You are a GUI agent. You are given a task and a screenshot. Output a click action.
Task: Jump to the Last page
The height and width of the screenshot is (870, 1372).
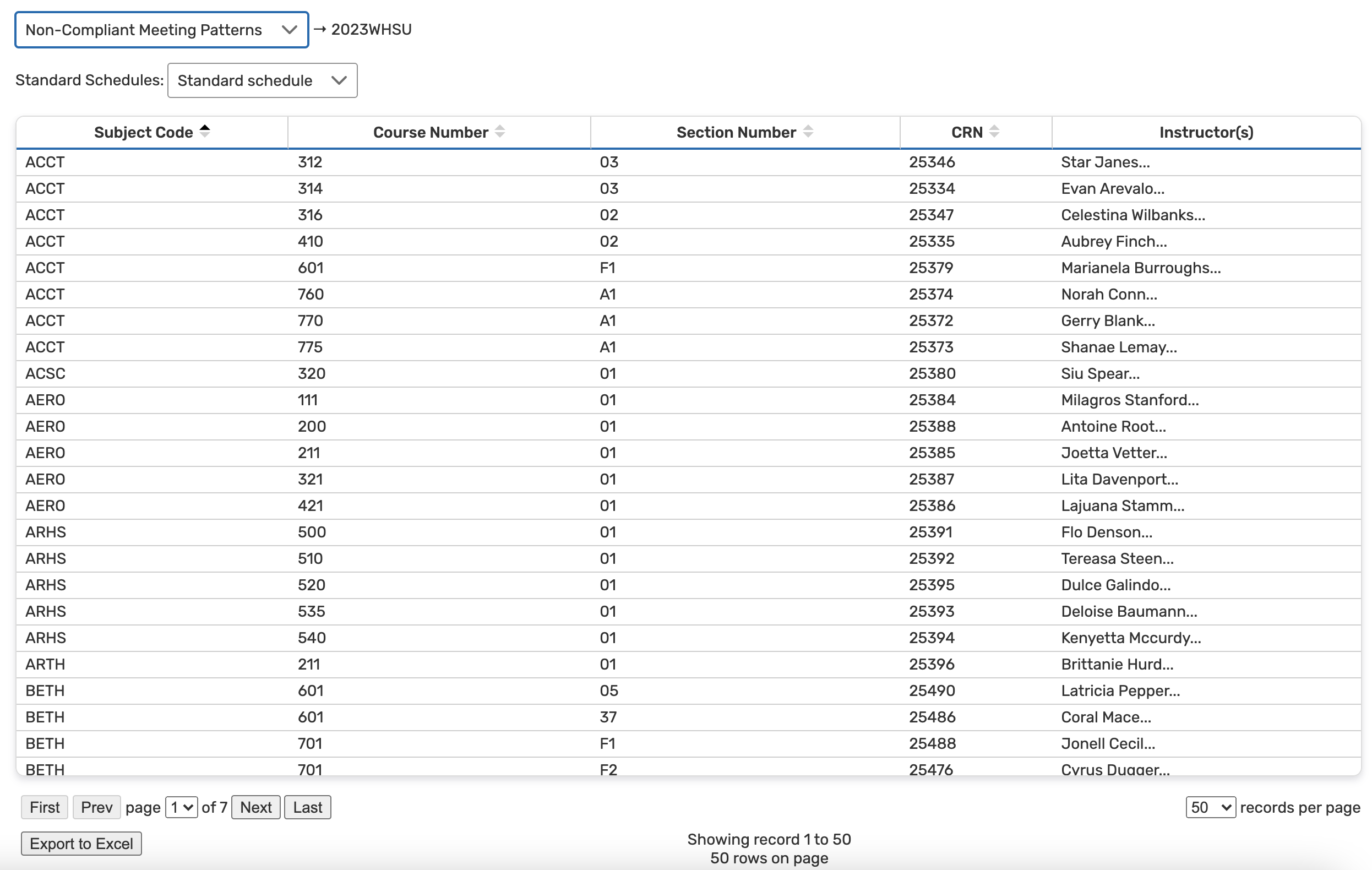click(x=307, y=807)
